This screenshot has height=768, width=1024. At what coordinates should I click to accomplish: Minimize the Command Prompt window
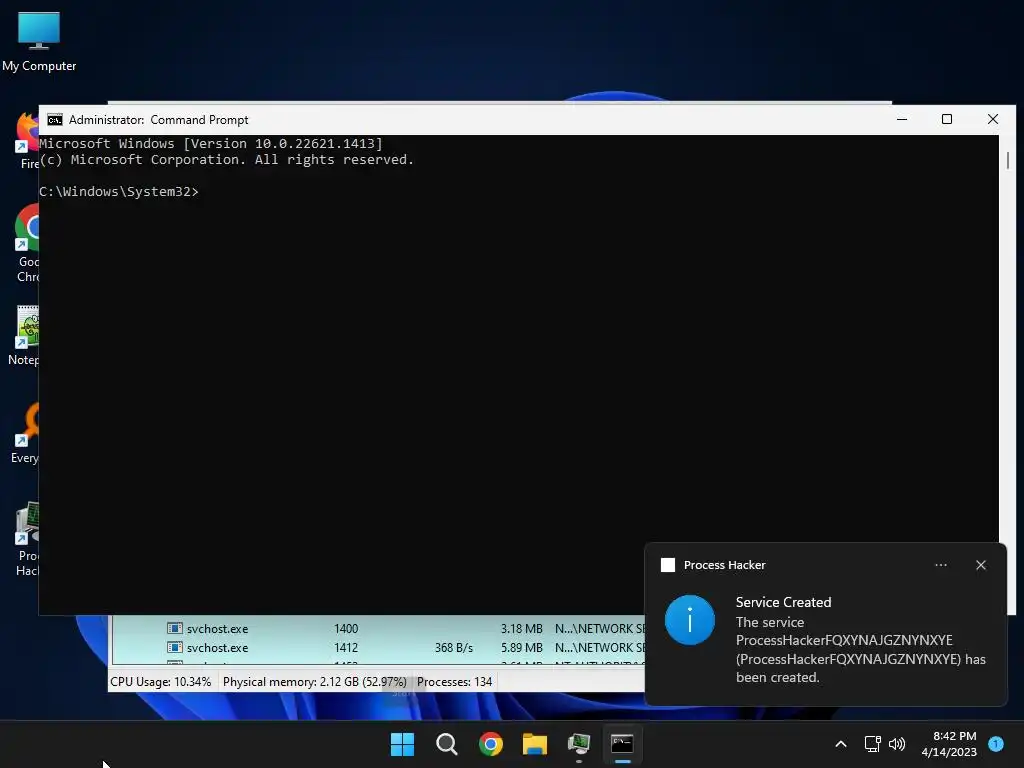902,120
